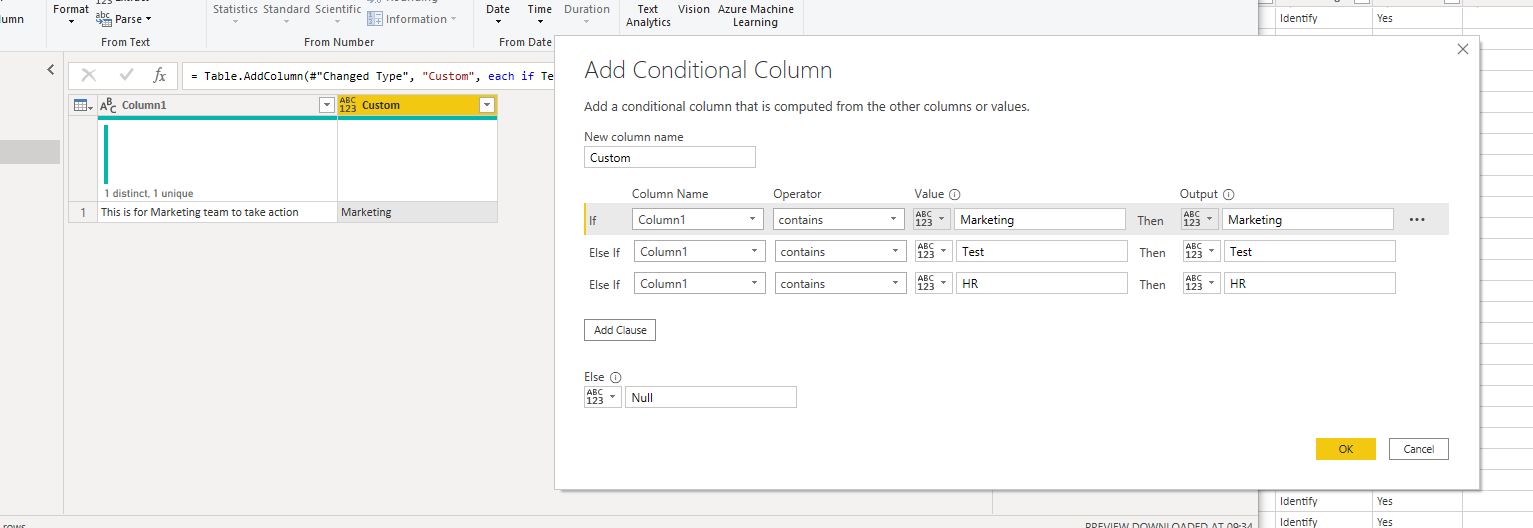The image size is (1533, 528).
Task: Open the Parse menu in ribbon
Action: 124,19
